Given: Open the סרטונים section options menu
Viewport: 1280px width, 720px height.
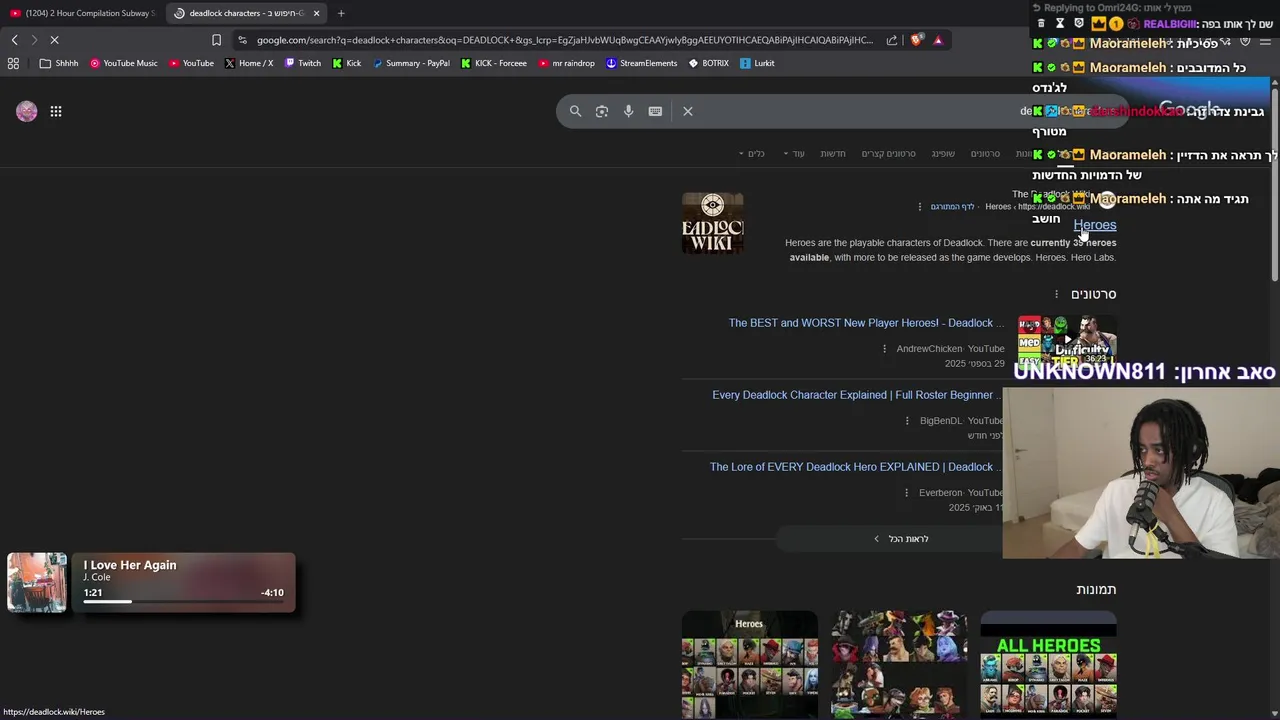Looking at the screenshot, I should click(1056, 294).
